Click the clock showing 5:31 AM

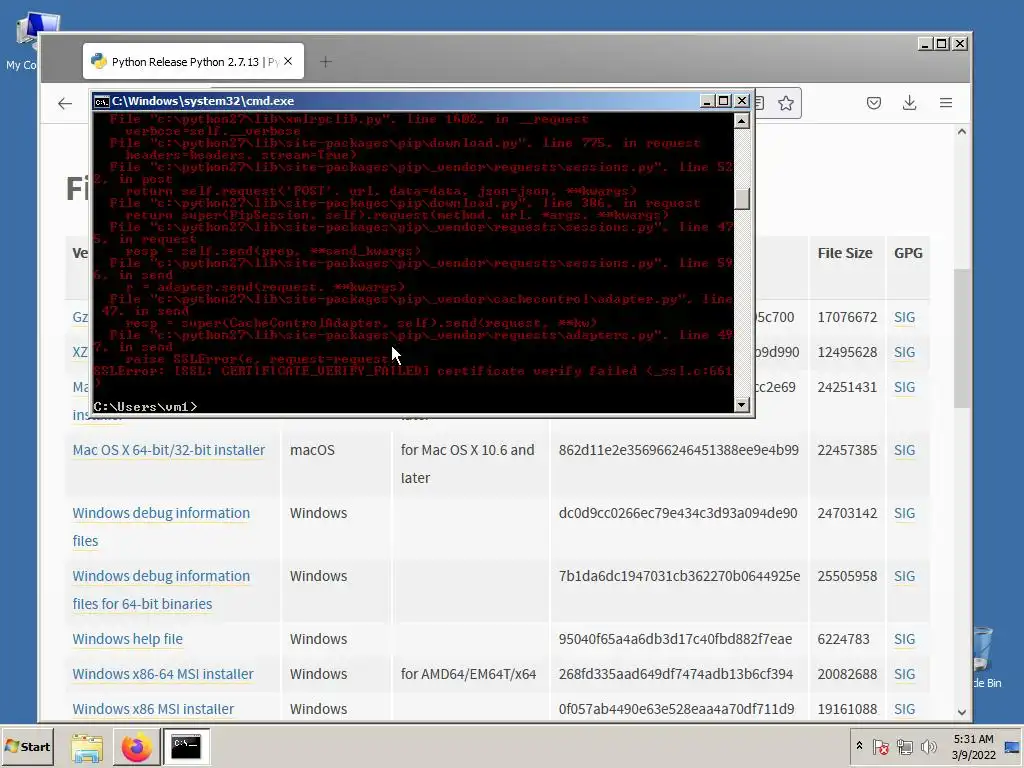point(973,746)
